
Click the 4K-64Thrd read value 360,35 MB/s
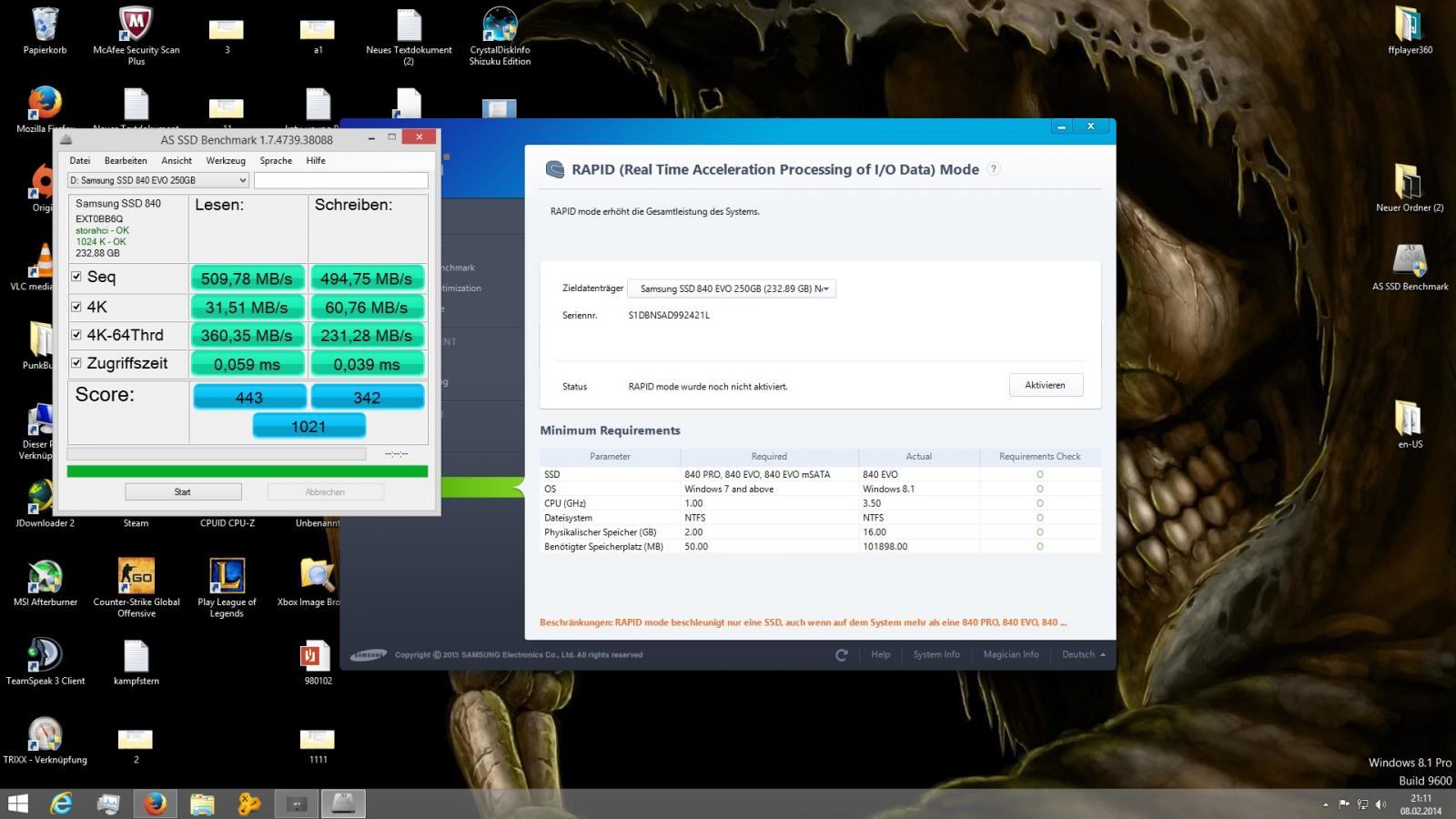click(247, 335)
